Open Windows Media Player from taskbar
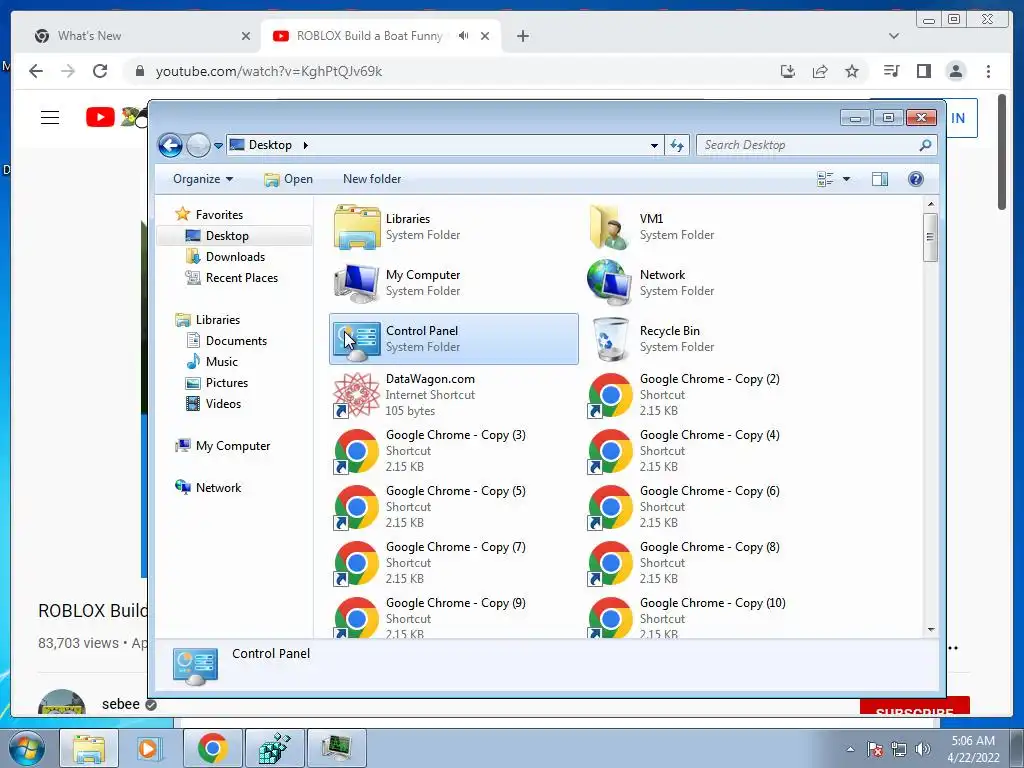This screenshot has width=1024, height=768. (148, 748)
